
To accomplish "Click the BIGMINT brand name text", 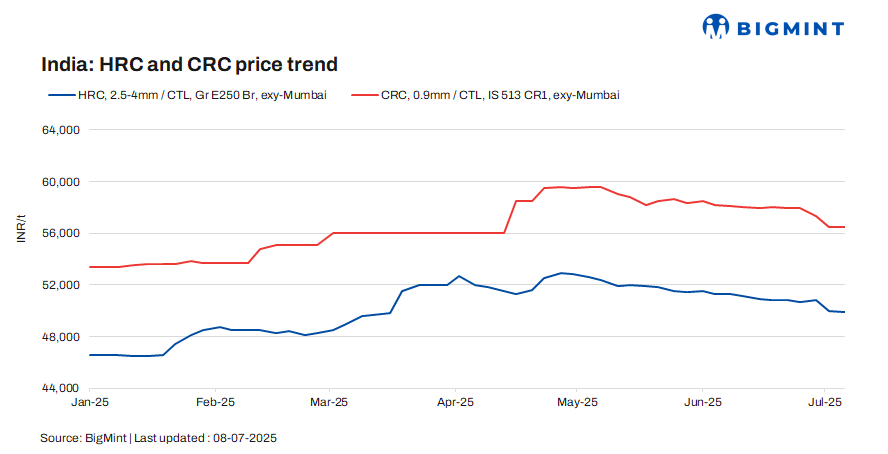I will tap(789, 27).
